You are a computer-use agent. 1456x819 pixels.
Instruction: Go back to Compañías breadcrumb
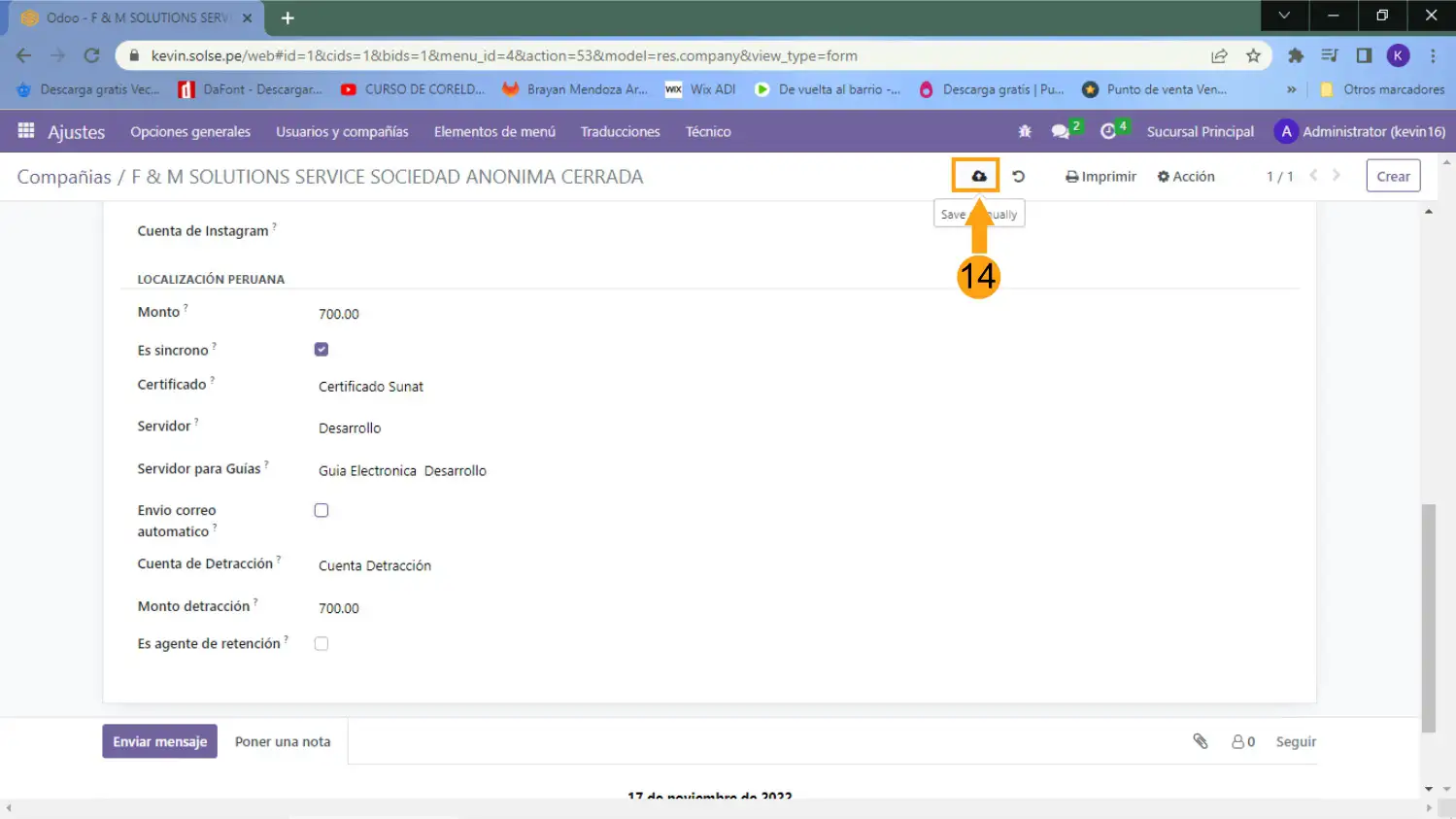(64, 177)
